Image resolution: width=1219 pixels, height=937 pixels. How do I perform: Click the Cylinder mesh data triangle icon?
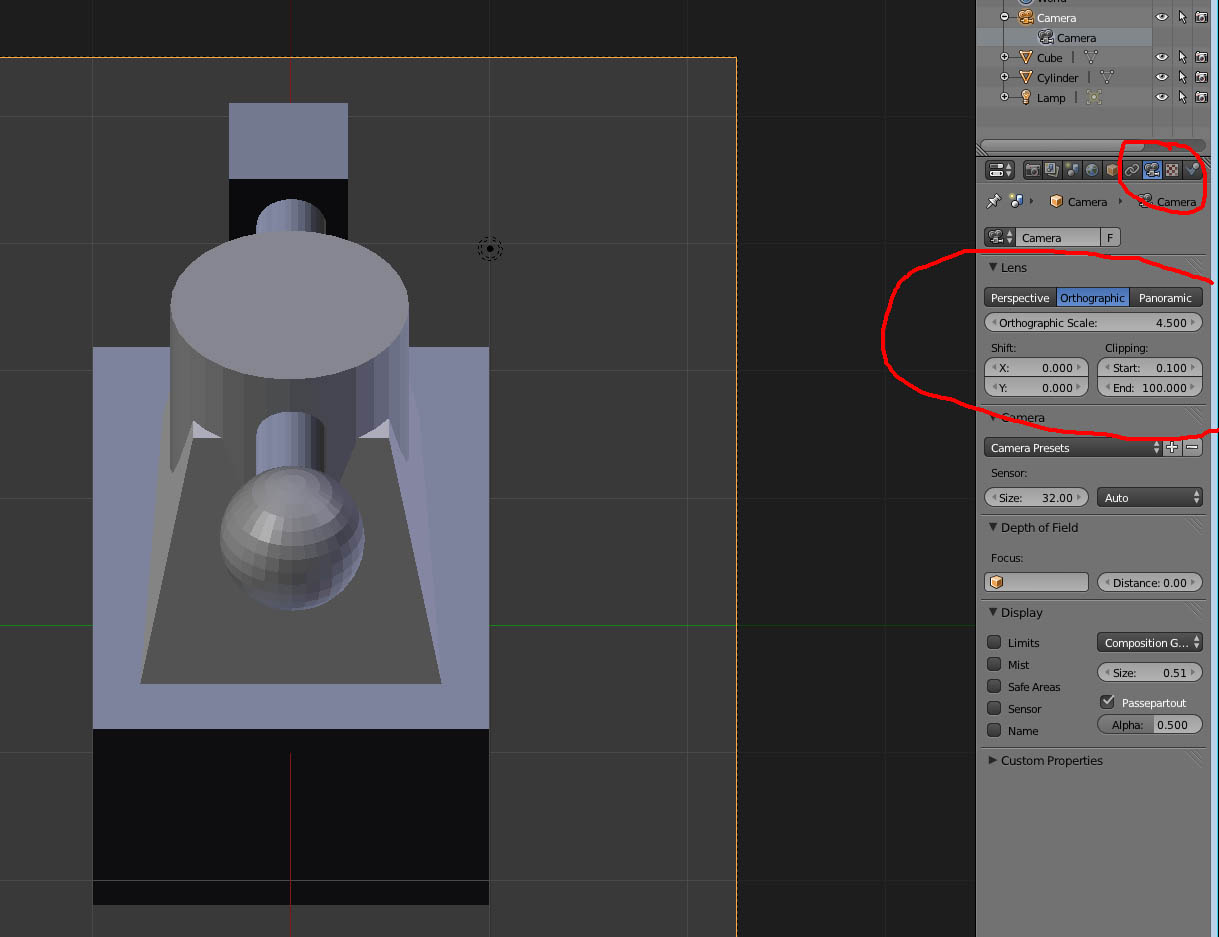tap(1107, 78)
